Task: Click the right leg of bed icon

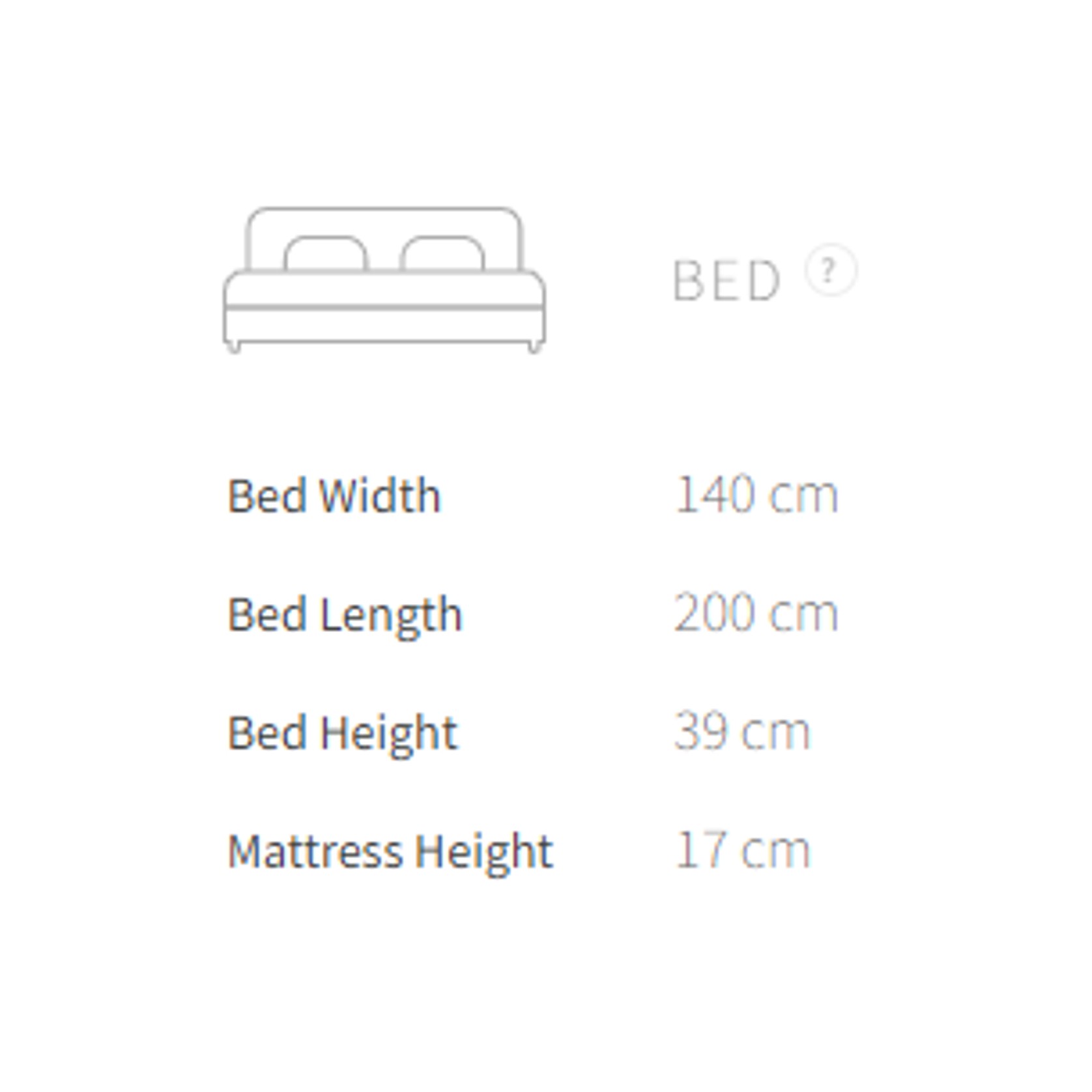Action: click(535, 347)
